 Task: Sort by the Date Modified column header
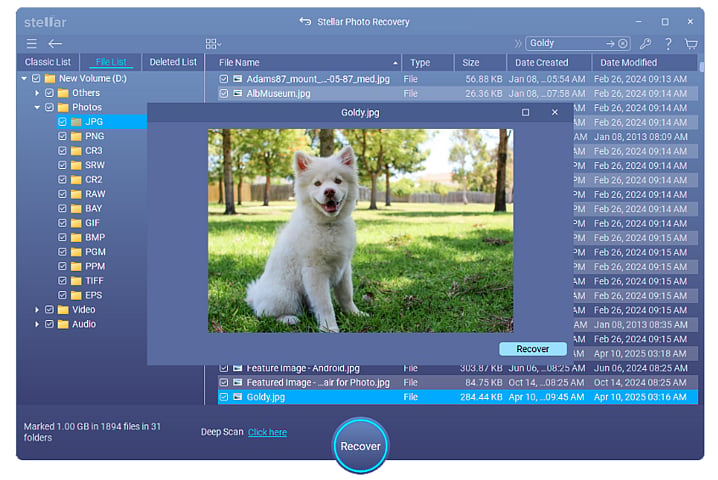point(645,62)
